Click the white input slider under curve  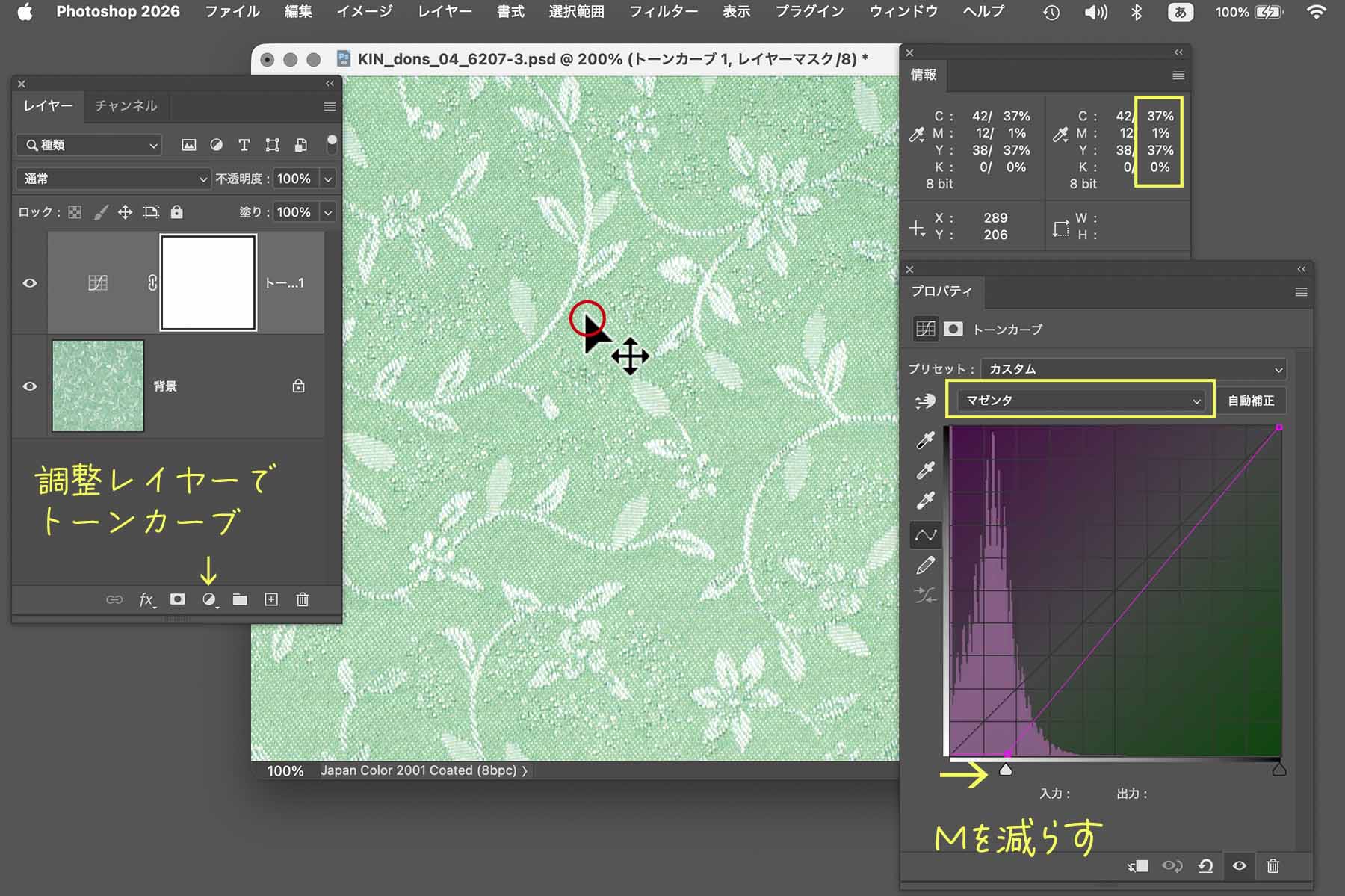pos(1006,770)
